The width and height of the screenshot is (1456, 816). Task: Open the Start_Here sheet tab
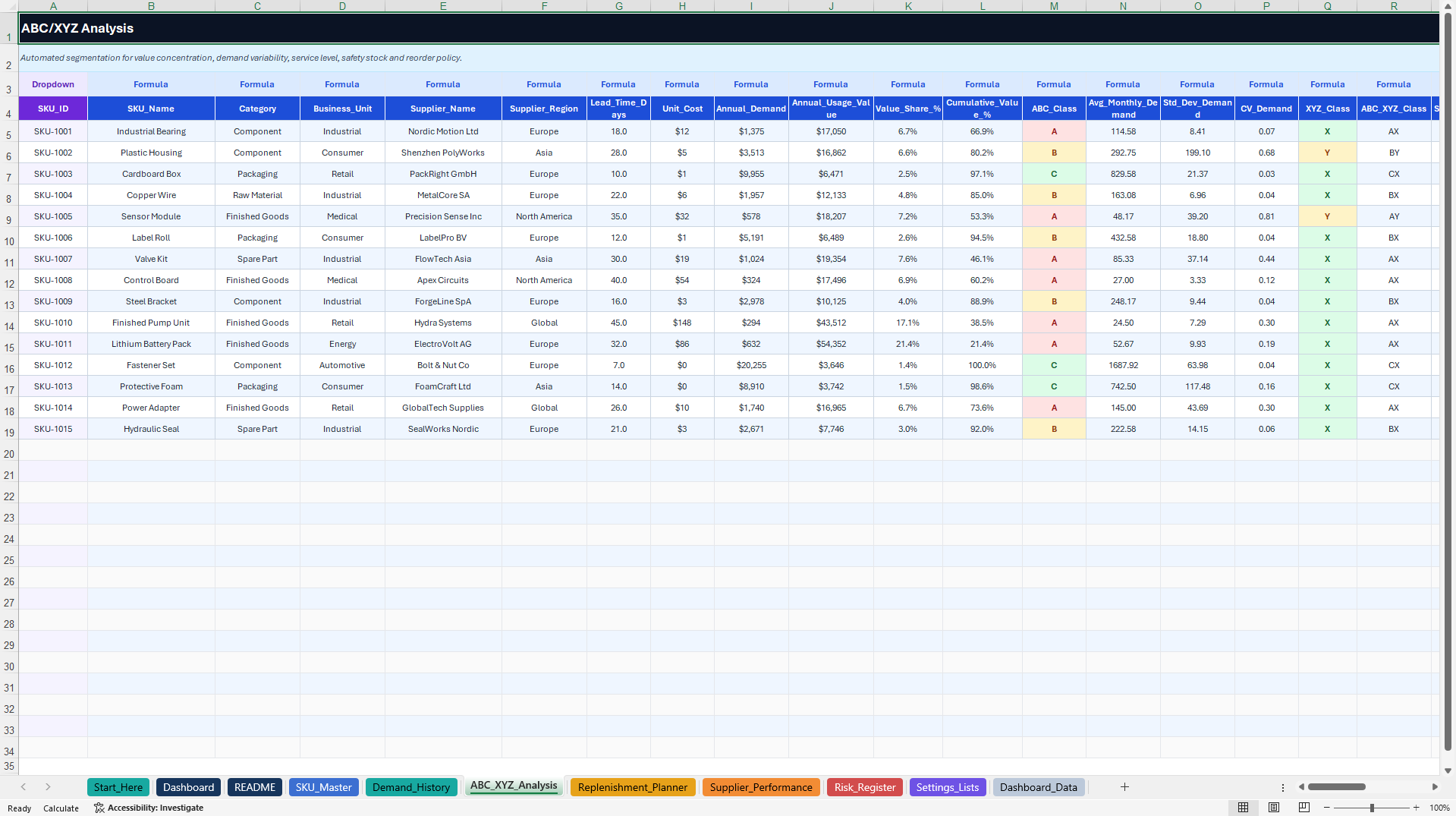coord(118,787)
